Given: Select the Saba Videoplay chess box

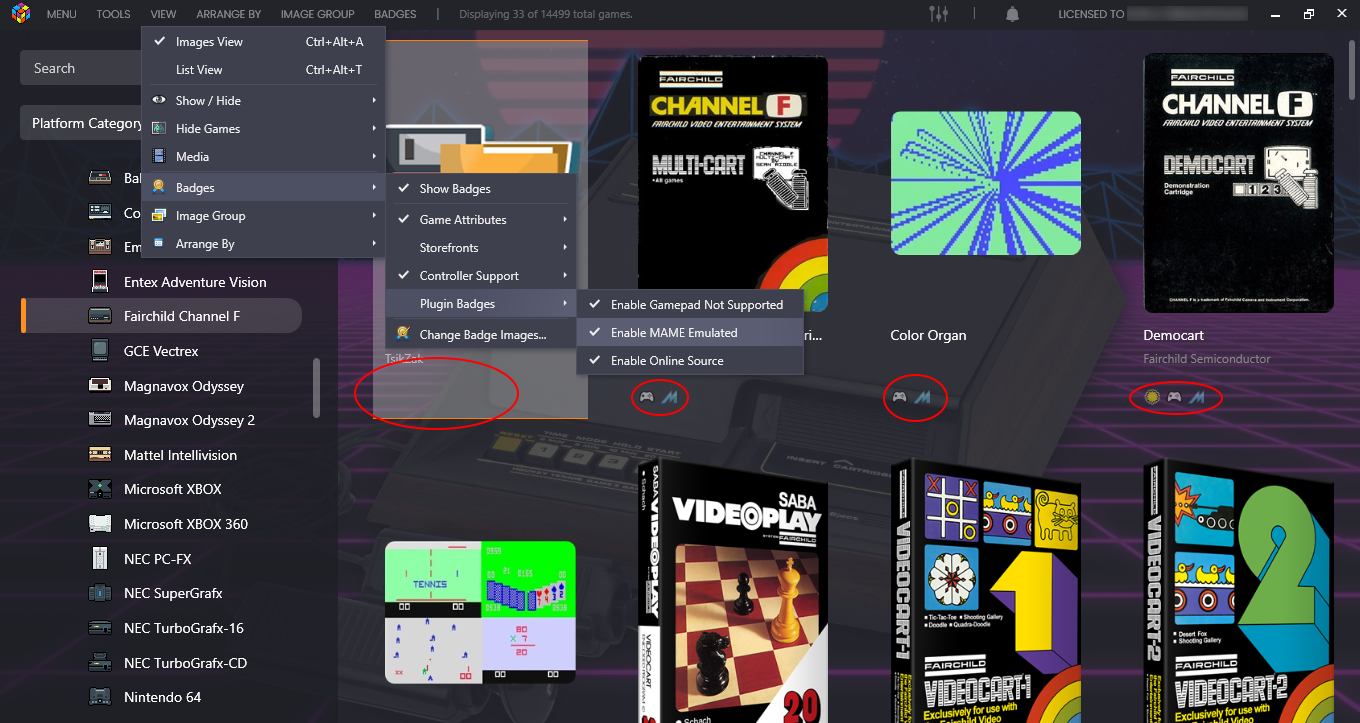Looking at the screenshot, I should point(734,591).
